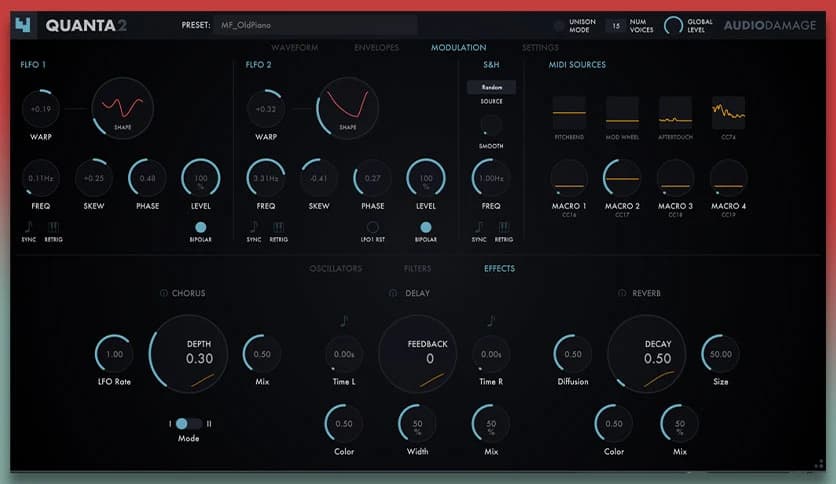Enable FLFO 2 bipolar toggle

[x=425, y=228]
